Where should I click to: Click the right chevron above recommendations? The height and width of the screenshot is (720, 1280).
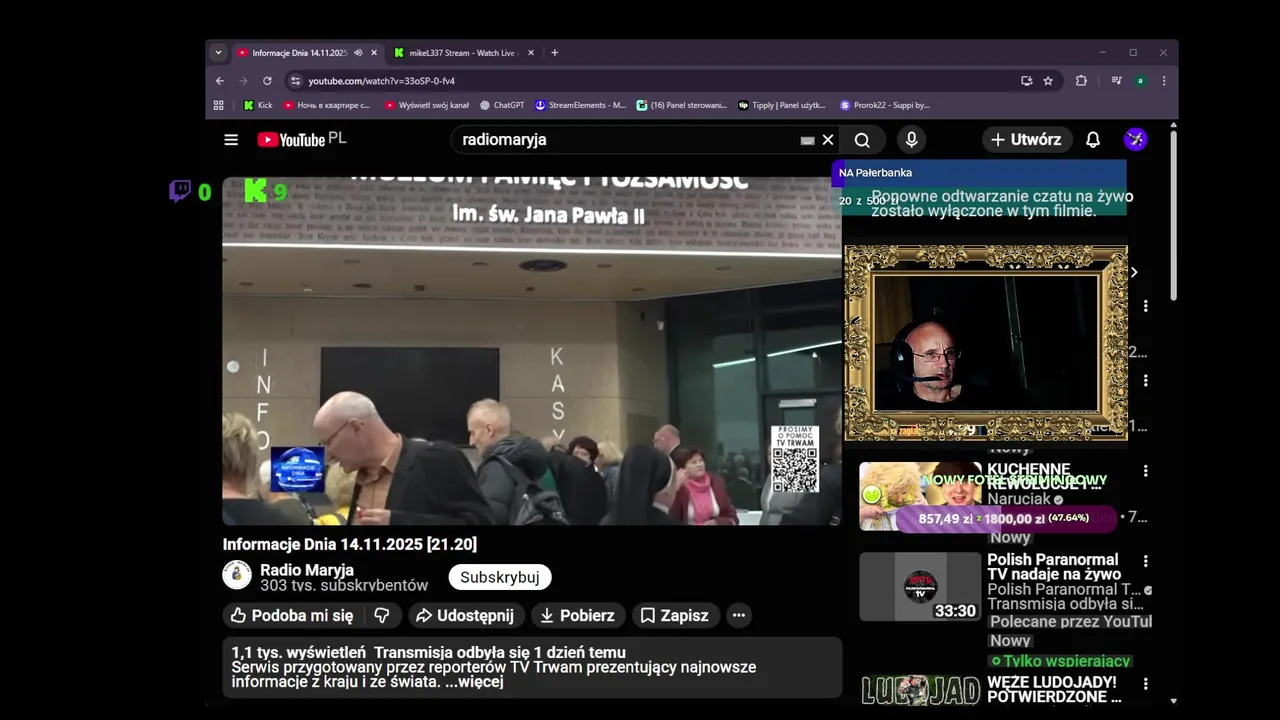(x=1134, y=272)
